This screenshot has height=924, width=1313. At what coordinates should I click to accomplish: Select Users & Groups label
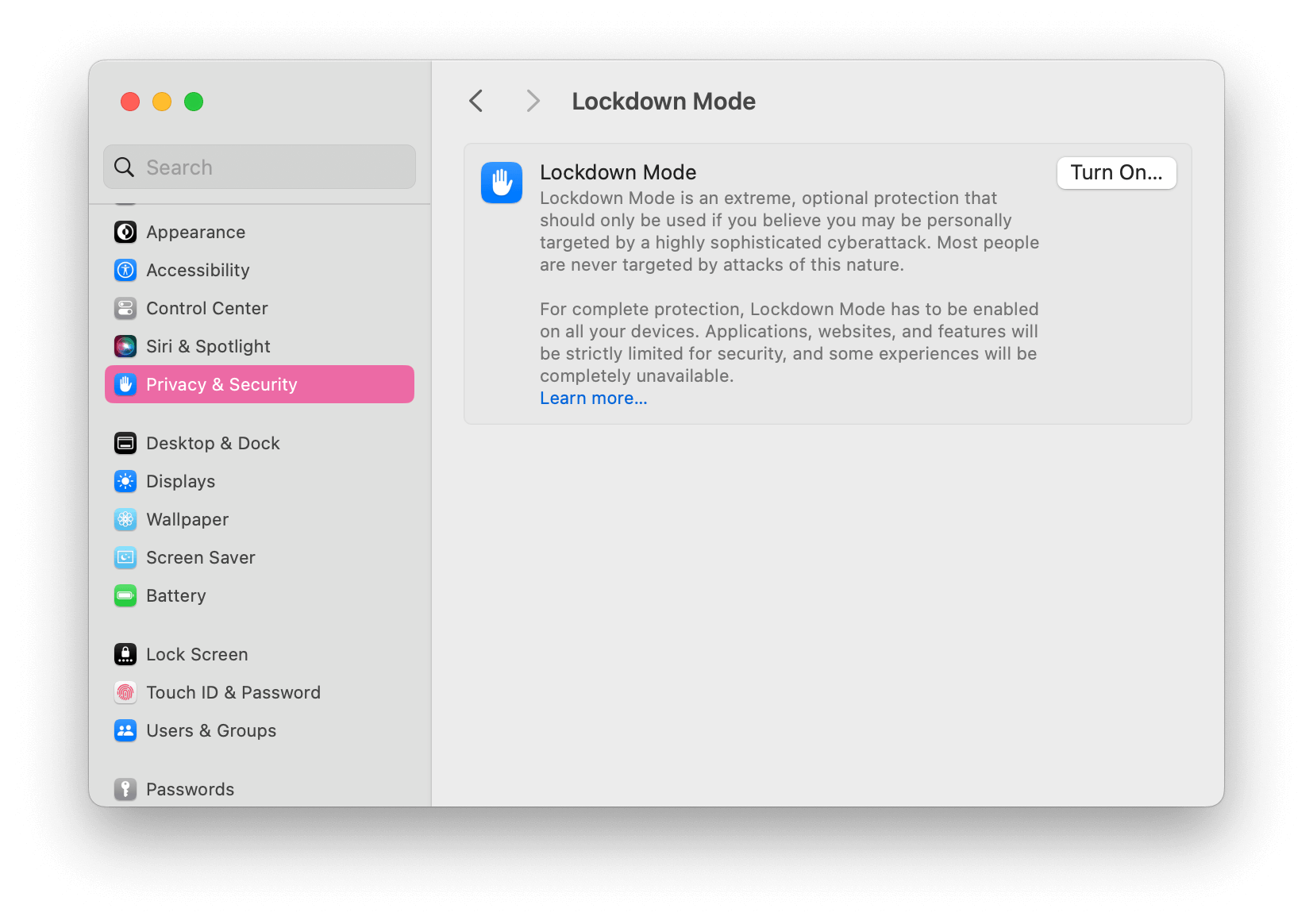tap(211, 730)
